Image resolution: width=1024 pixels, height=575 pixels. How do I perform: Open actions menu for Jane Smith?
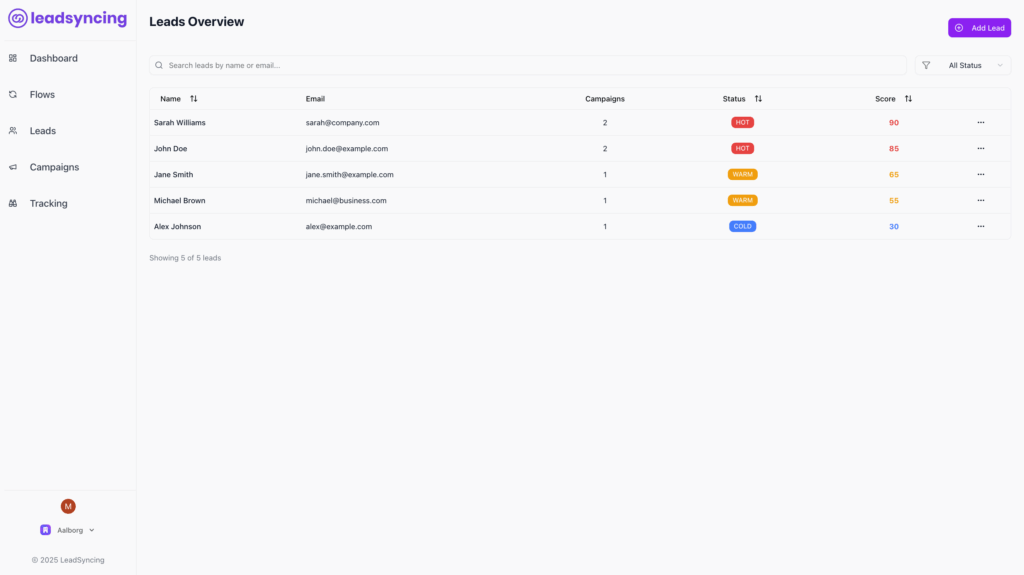(x=981, y=174)
